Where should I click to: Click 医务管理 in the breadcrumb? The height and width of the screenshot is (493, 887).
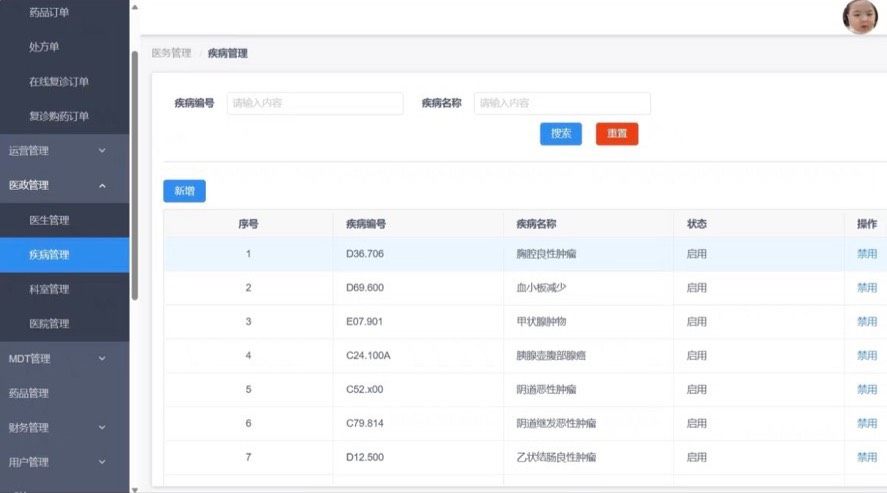coord(171,53)
